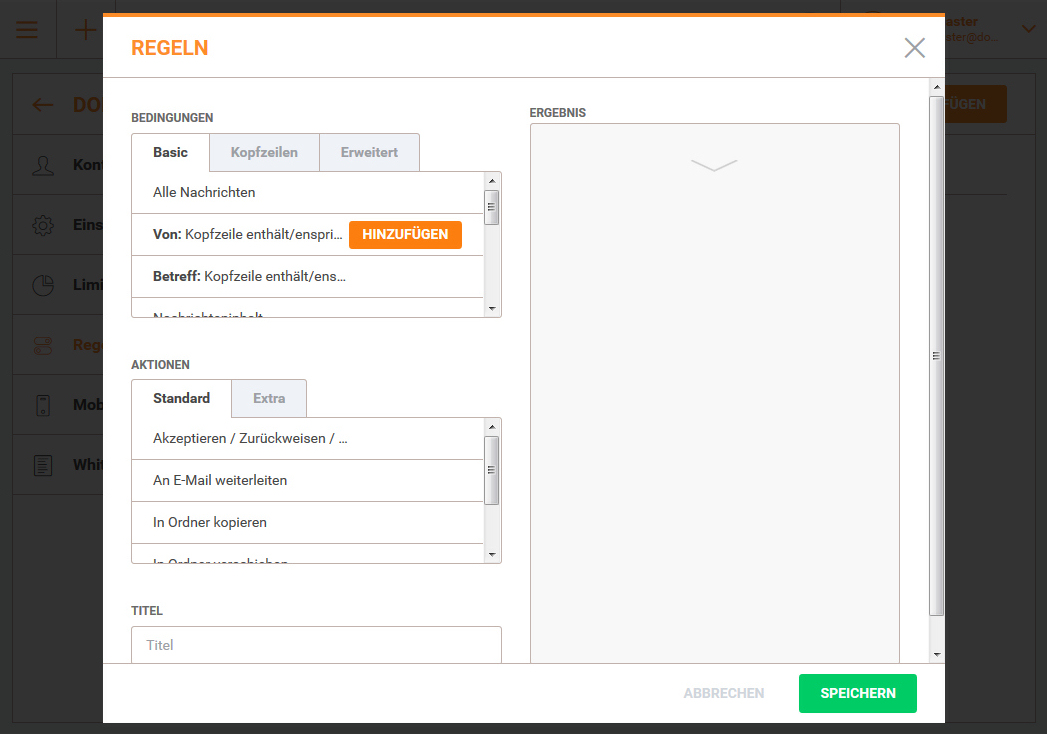
Task: Click the chevron in Ergebnis panel
Action: pyautogui.click(x=714, y=165)
